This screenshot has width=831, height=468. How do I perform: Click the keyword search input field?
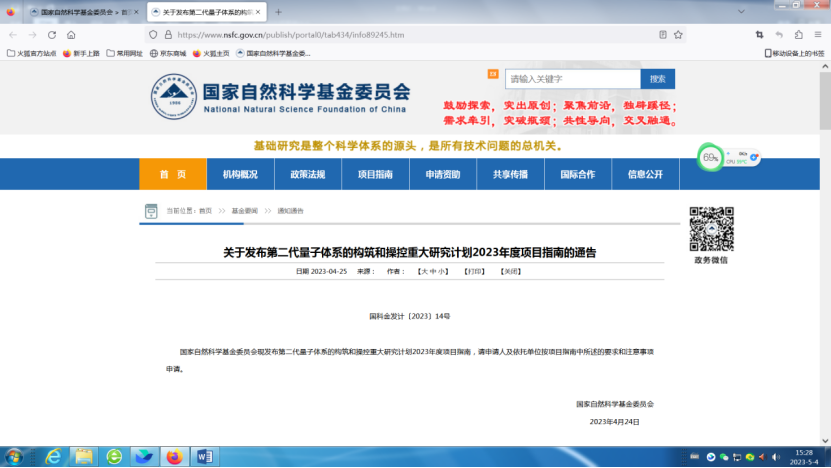click(571, 79)
